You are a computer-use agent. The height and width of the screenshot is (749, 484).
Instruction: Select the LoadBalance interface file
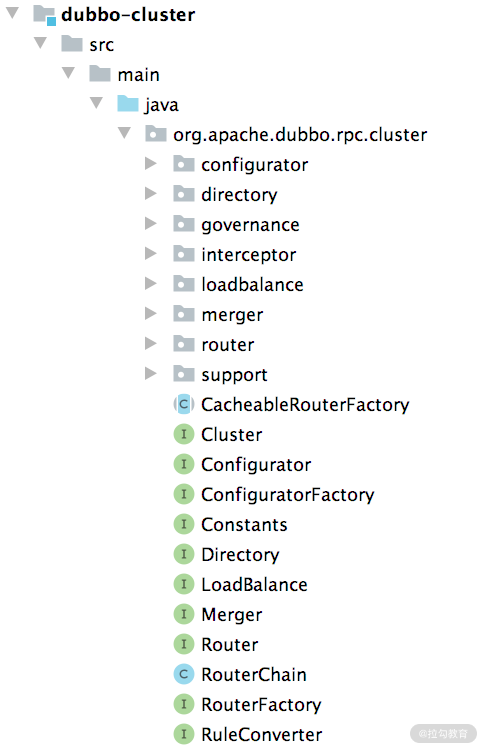pos(254,585)
